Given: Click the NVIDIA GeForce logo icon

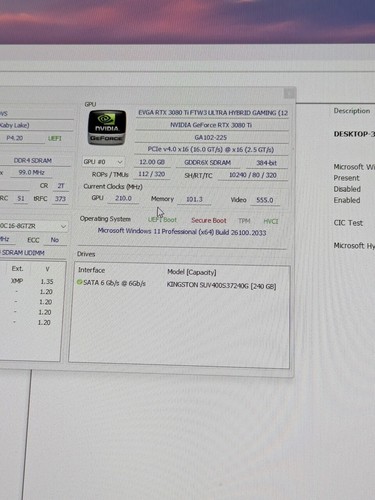Looking at the screenshot, I should tap(107, 128).
